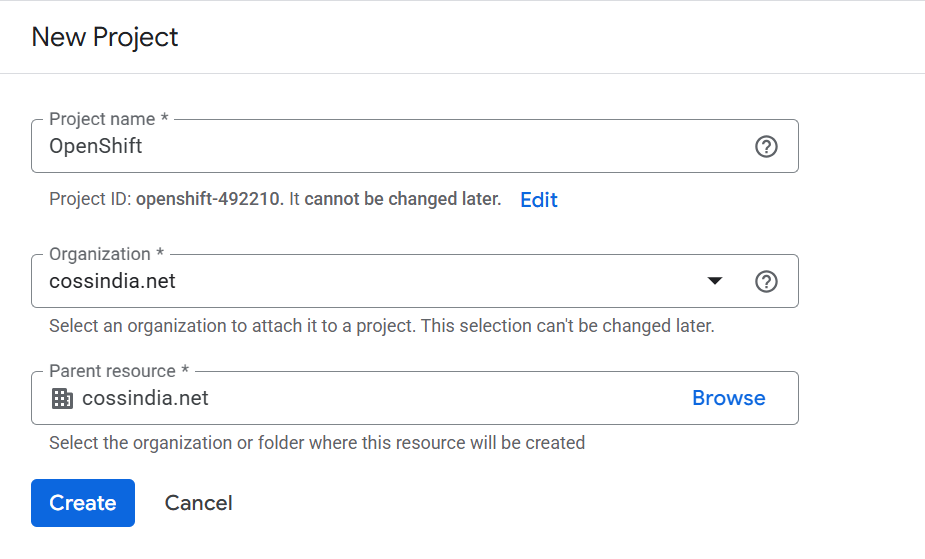Cancel the new project creation

198,503
